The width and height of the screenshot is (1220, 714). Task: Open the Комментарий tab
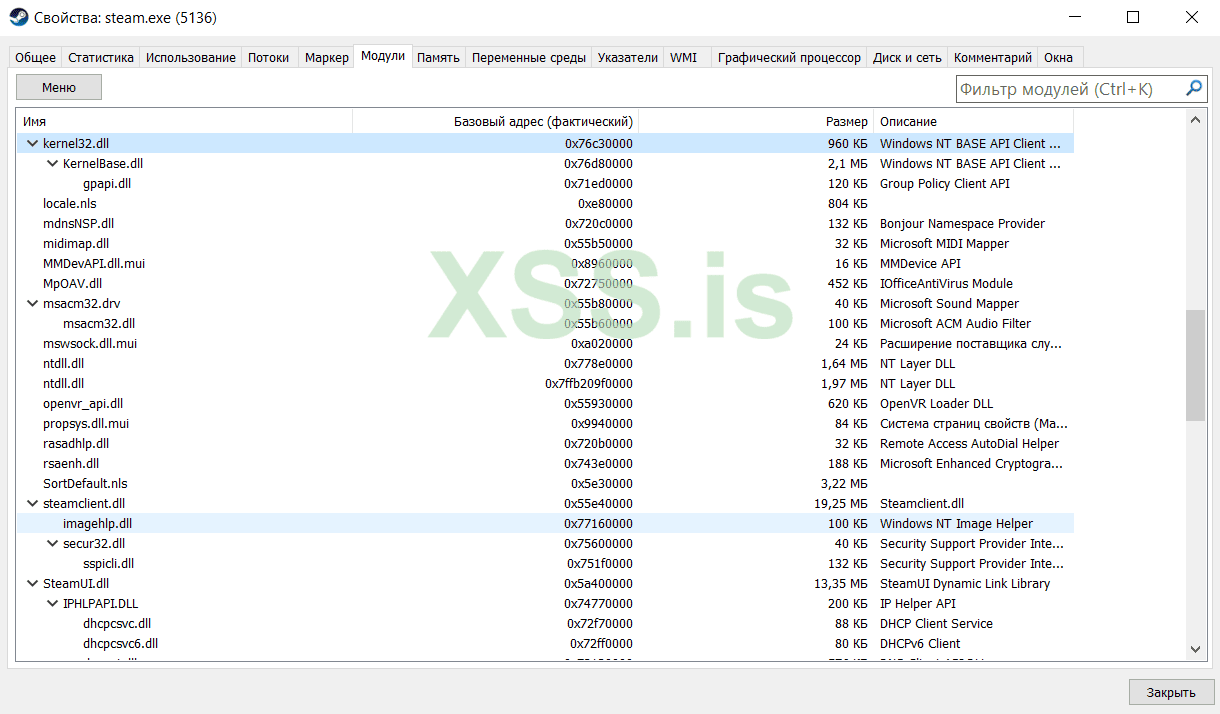click(993, 58)
